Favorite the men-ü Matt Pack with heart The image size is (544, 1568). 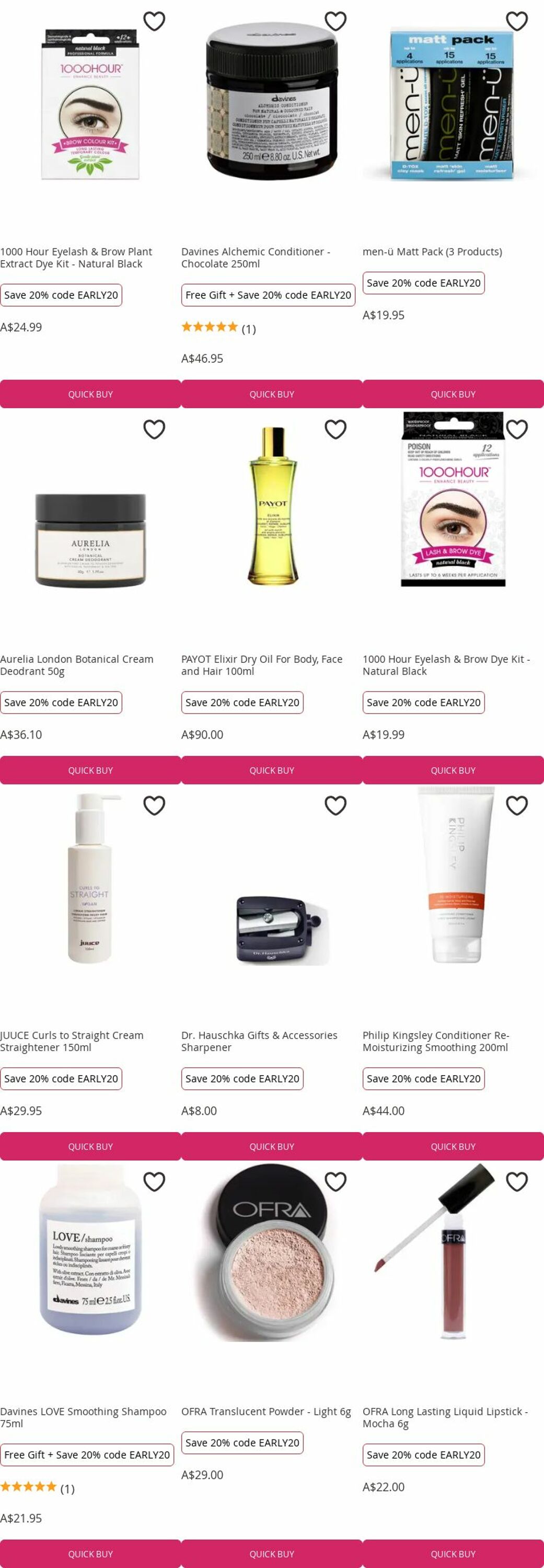517,21
